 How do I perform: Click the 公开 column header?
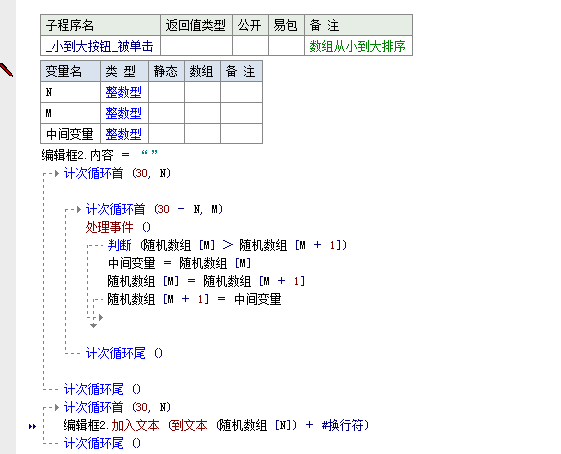[250, 25]
